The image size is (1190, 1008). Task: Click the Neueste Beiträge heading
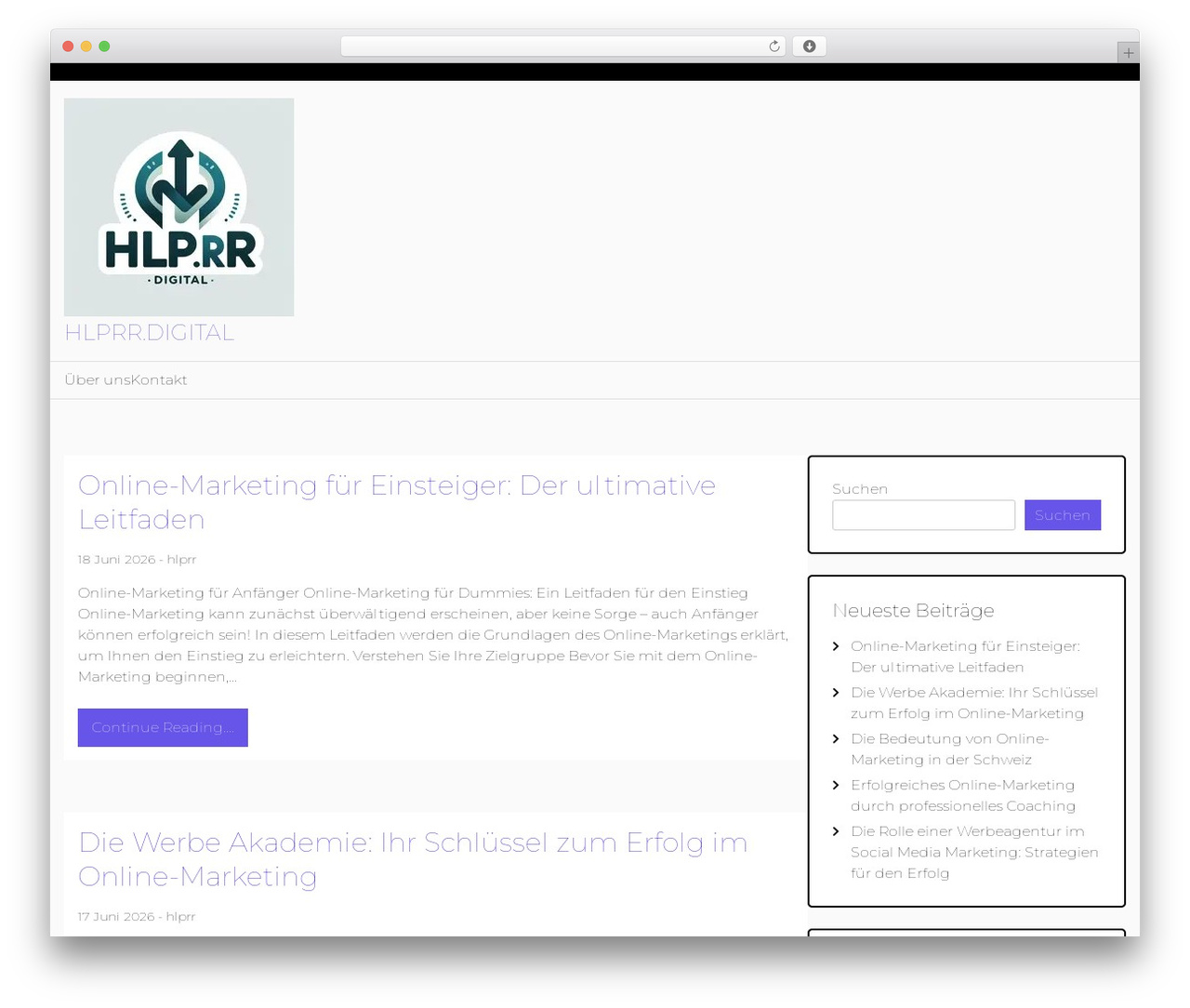[913, 611]
